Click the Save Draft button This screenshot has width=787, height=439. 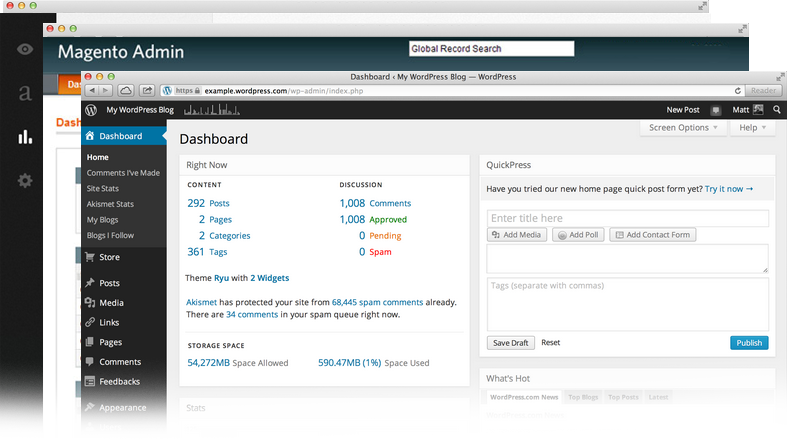point(510,343)
